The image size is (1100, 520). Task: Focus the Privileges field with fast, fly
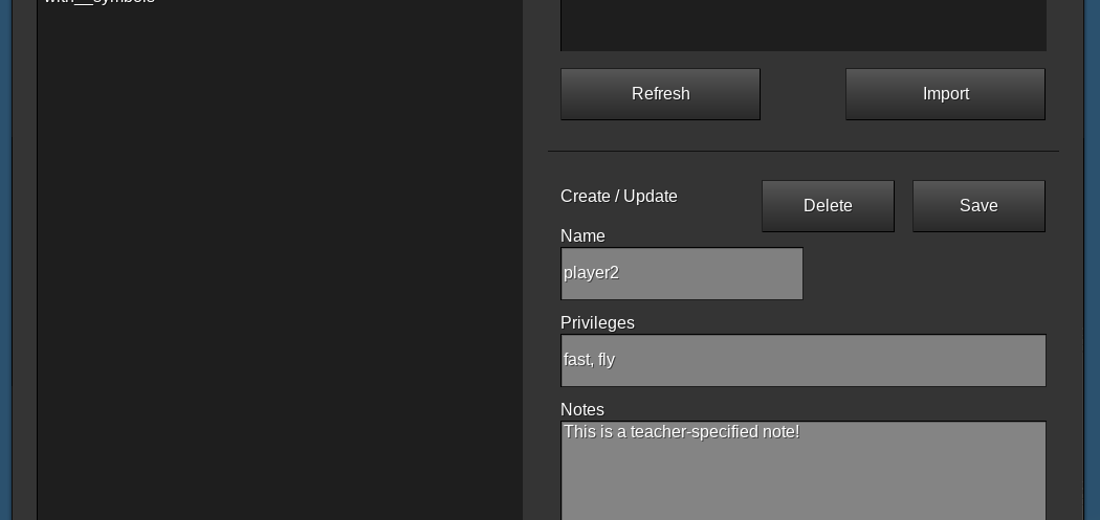[x=803, y=360]
